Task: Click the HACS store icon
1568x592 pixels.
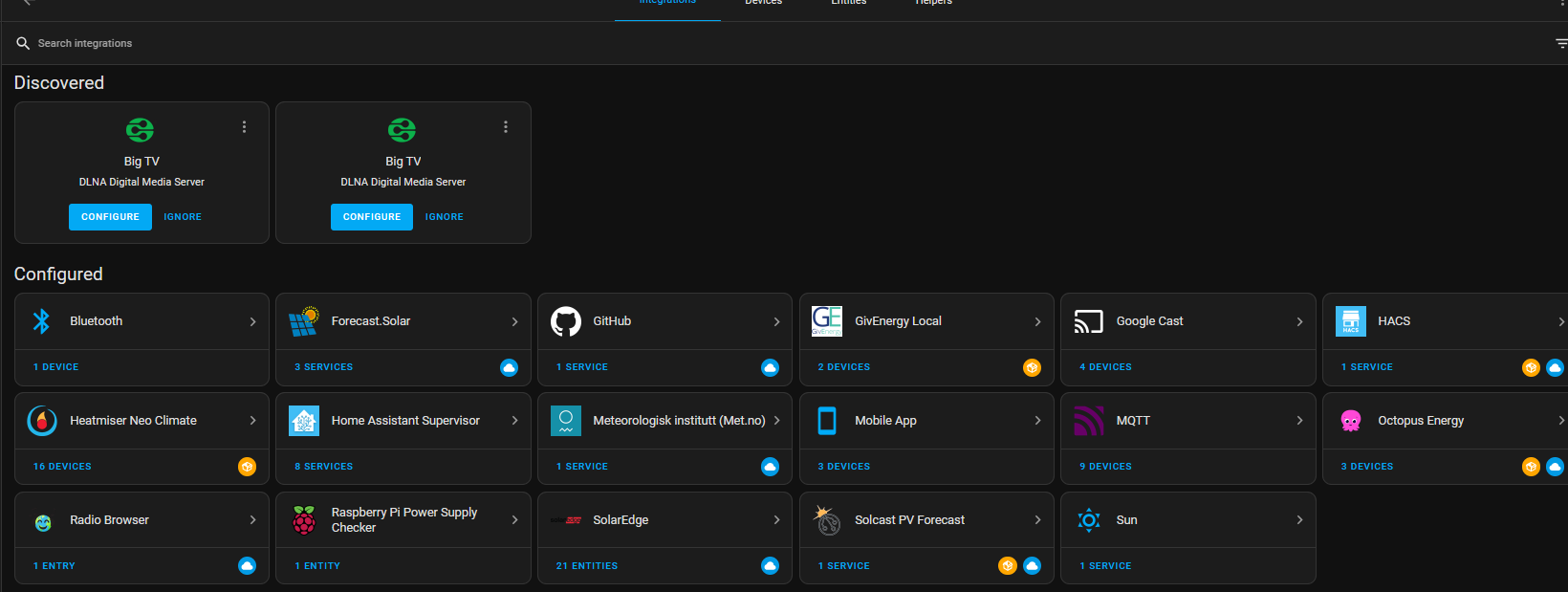Action: pos(1351,321)
